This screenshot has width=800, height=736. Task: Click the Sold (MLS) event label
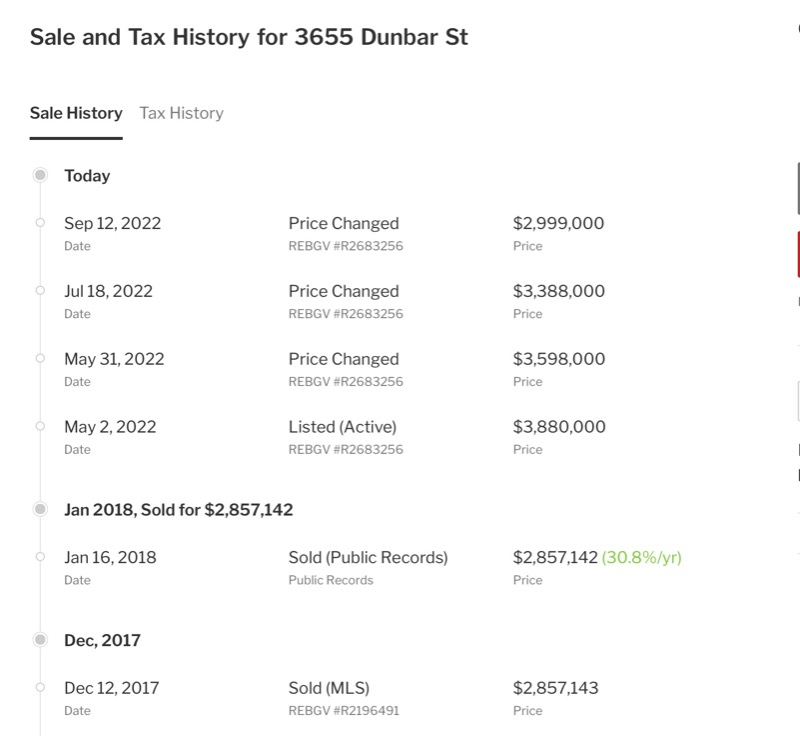click(x=329, y=688)
